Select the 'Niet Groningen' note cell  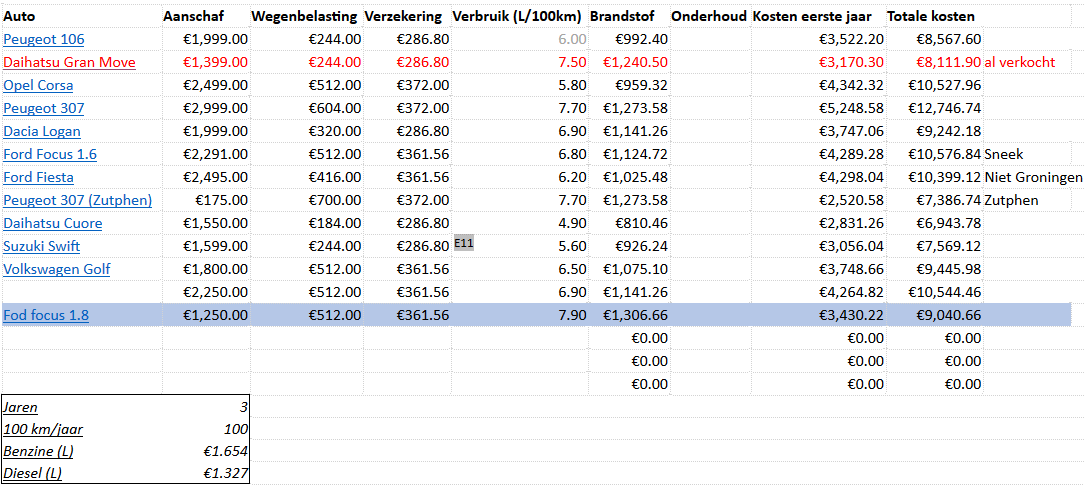tap(1033, 177)
